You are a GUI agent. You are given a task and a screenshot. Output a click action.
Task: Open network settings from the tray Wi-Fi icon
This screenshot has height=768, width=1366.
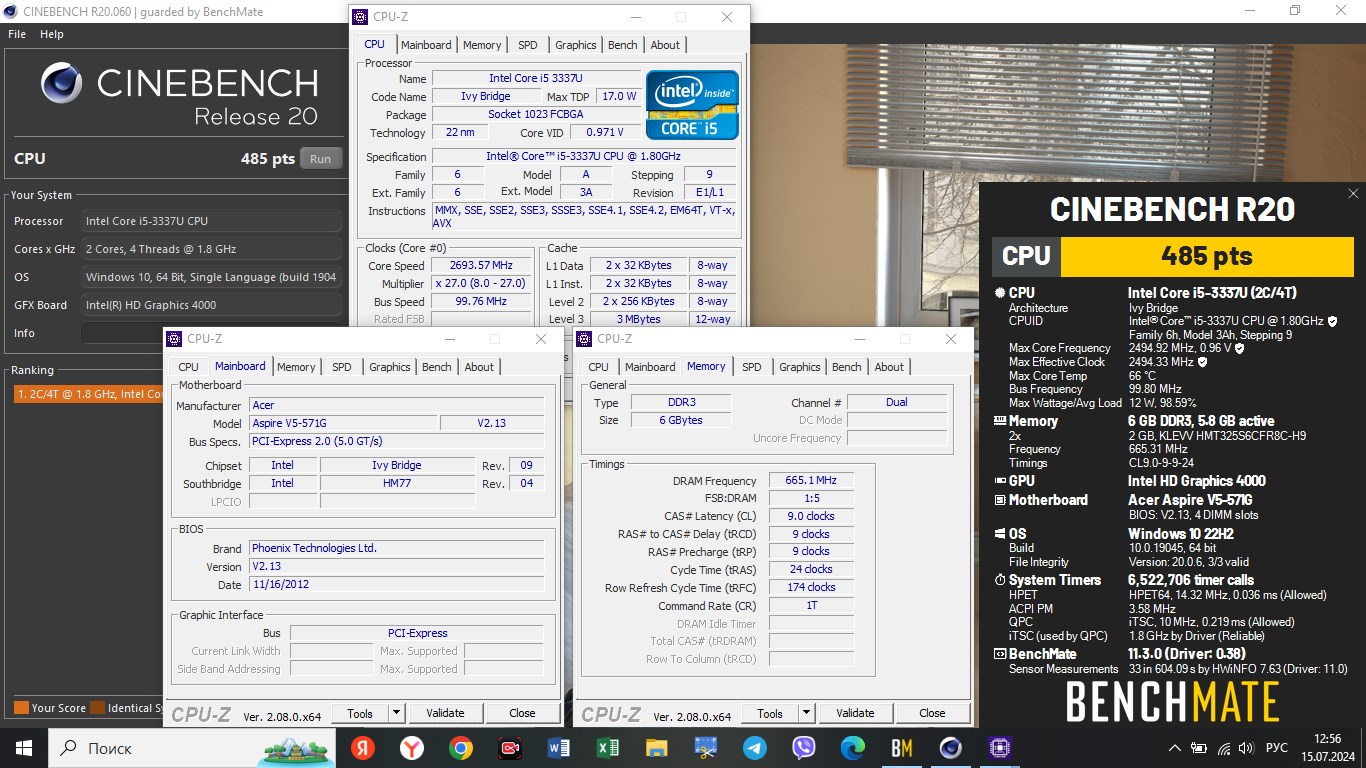(x=1222, y=748)
